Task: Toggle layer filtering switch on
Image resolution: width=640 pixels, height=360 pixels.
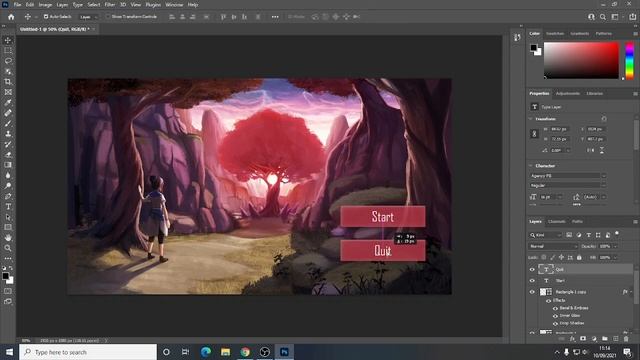Action: (x=617, y=234)
